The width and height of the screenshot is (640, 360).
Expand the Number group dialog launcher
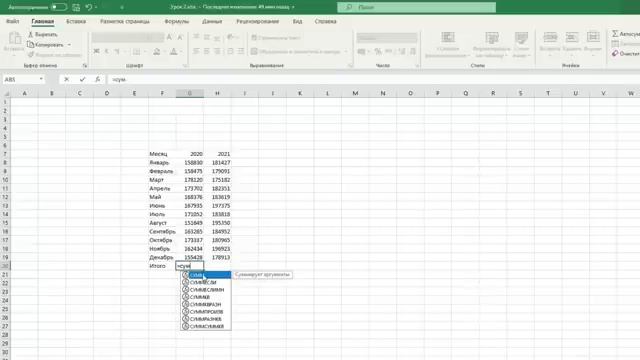tap(417, 66)
